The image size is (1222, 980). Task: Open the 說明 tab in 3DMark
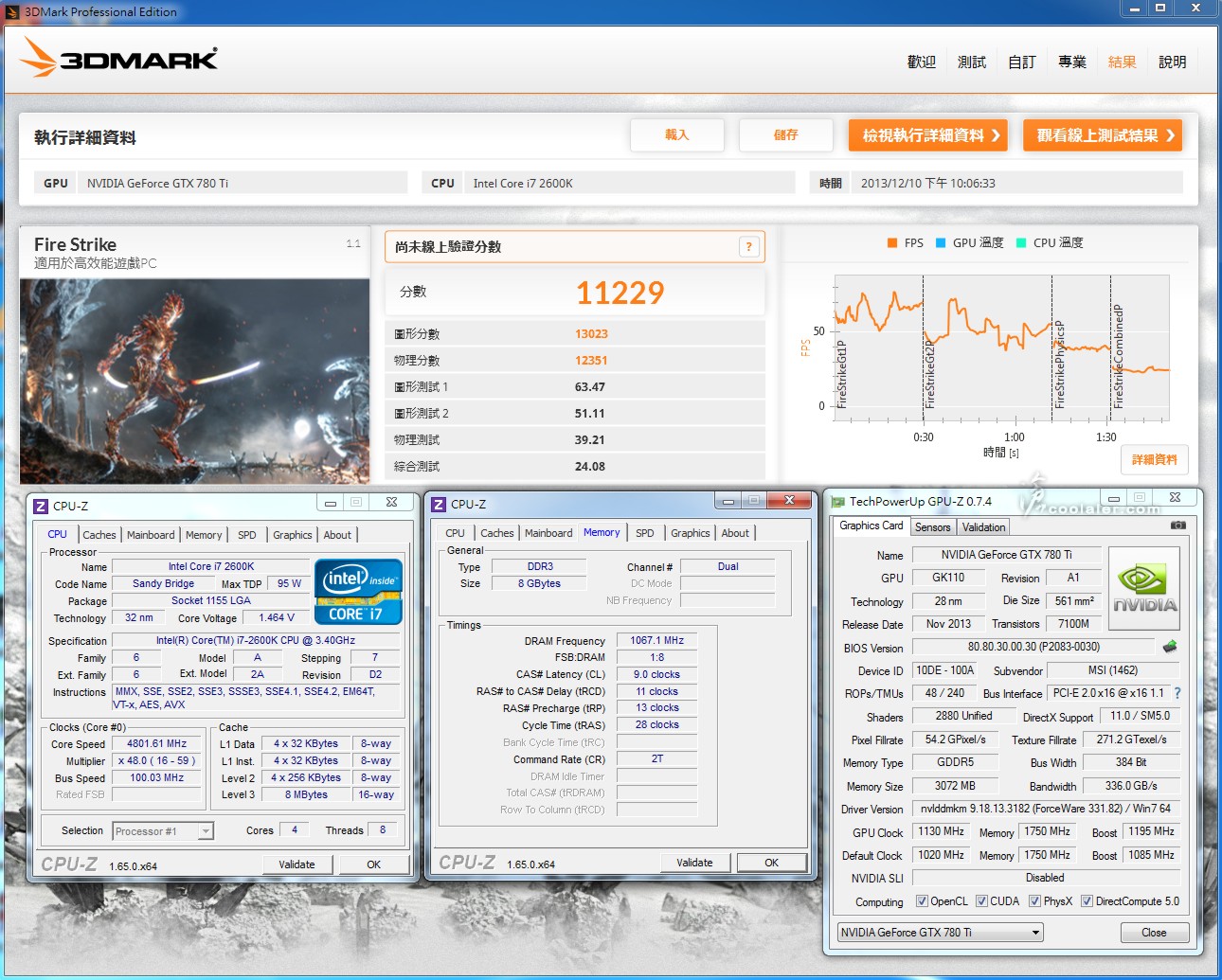(x=1173, y=62)
